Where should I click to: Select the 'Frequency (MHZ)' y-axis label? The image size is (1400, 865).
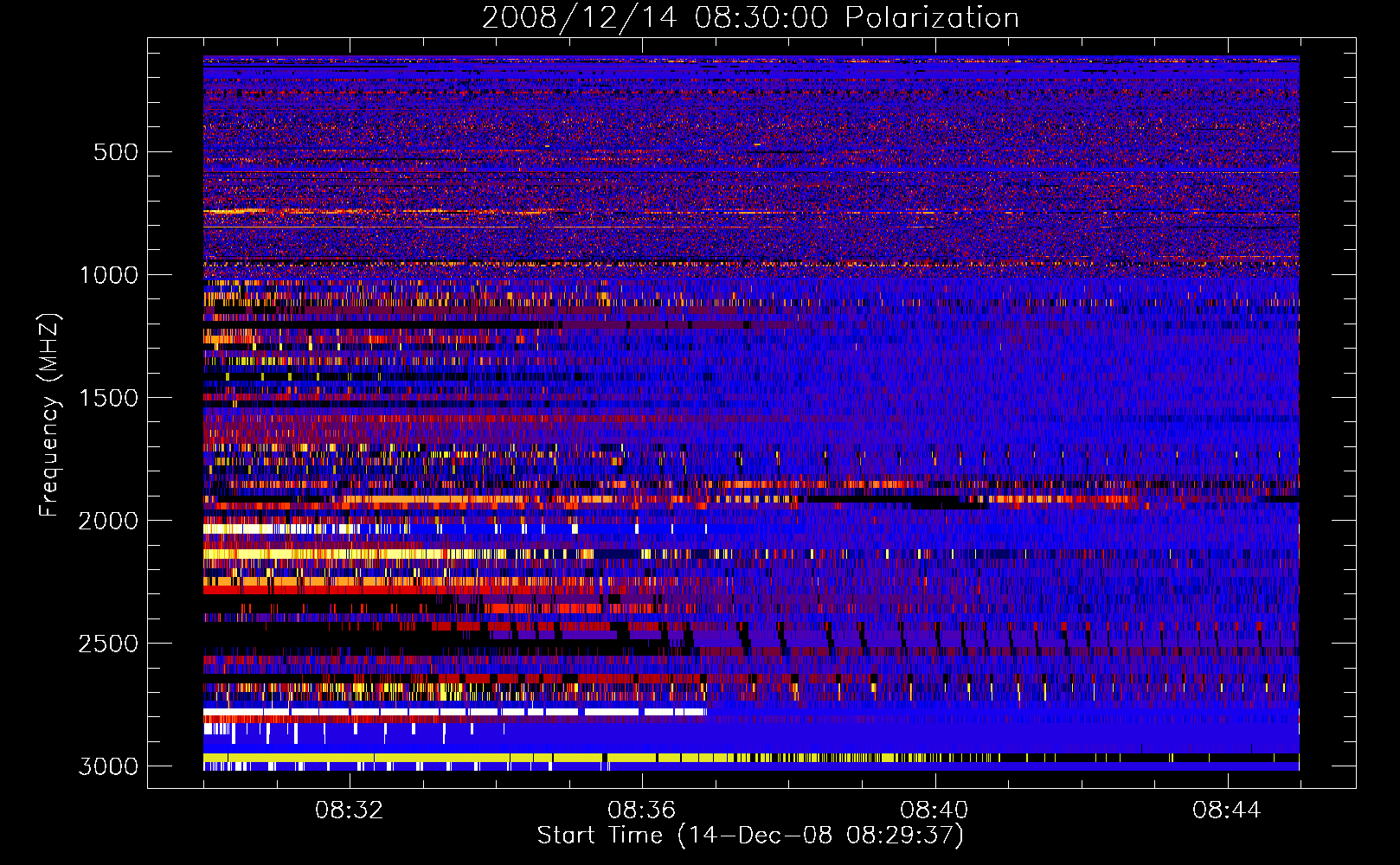click(x=50, y=415)
